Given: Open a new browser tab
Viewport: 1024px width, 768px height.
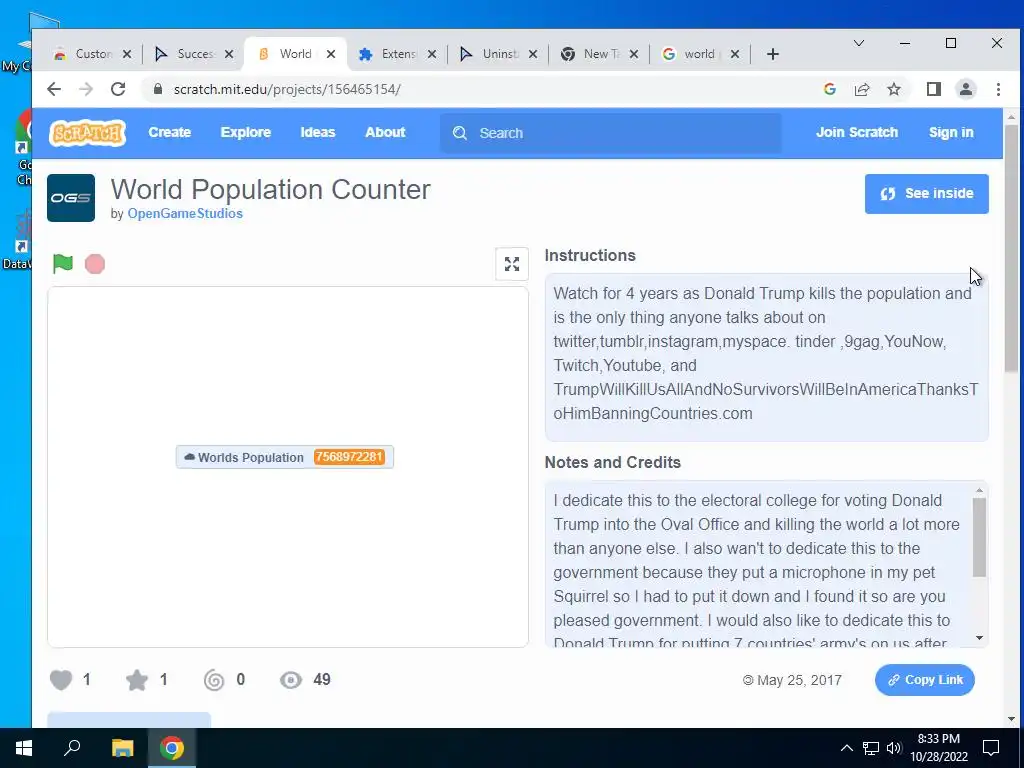Looking at the screenshot, I should 773,54.
